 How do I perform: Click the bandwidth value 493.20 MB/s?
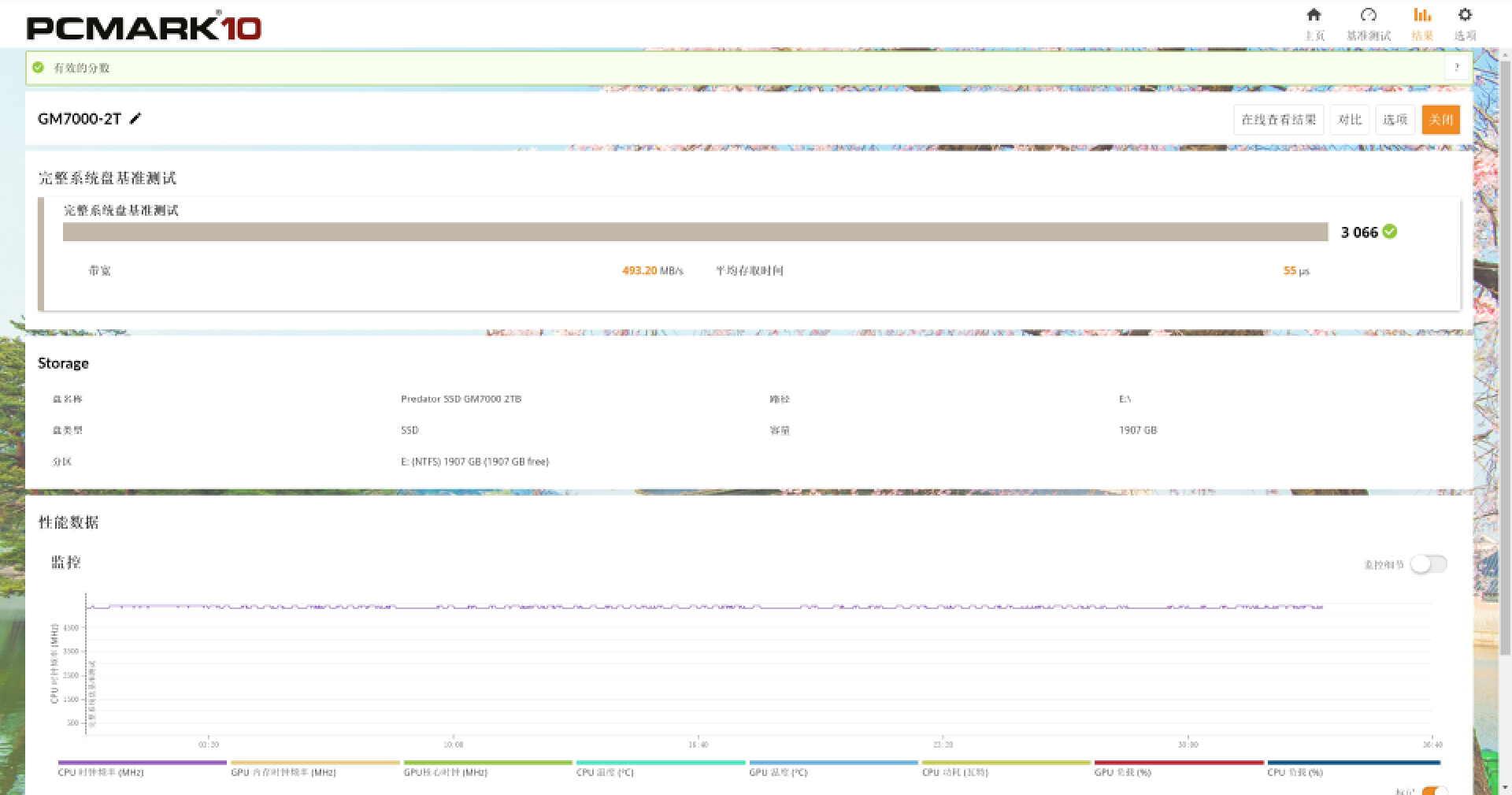click(653, 270)
